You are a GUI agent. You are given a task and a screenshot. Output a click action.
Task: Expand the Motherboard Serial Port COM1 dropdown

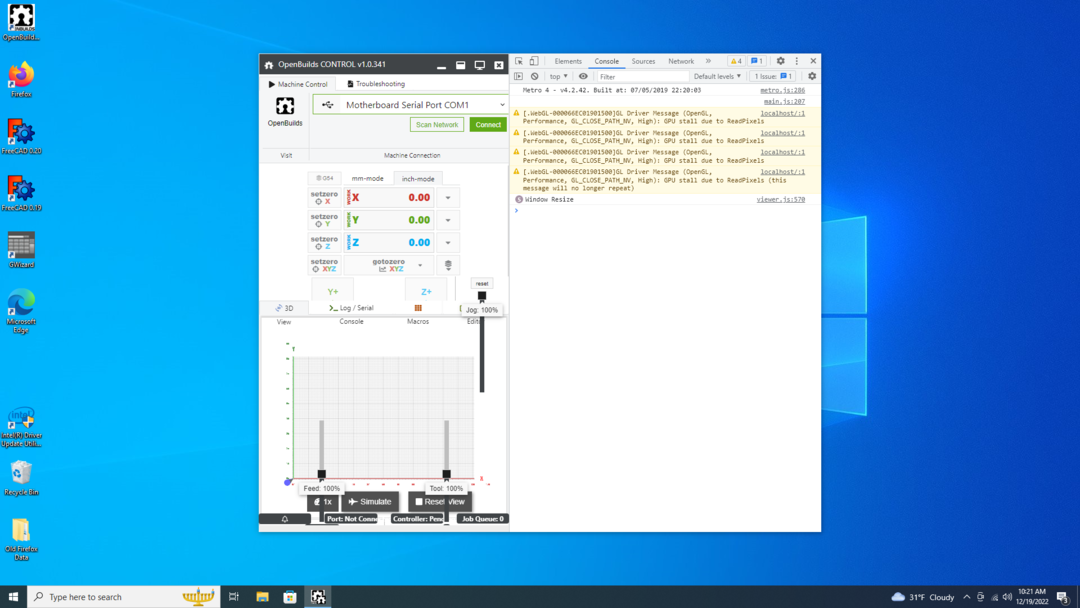tap(411, 105)
